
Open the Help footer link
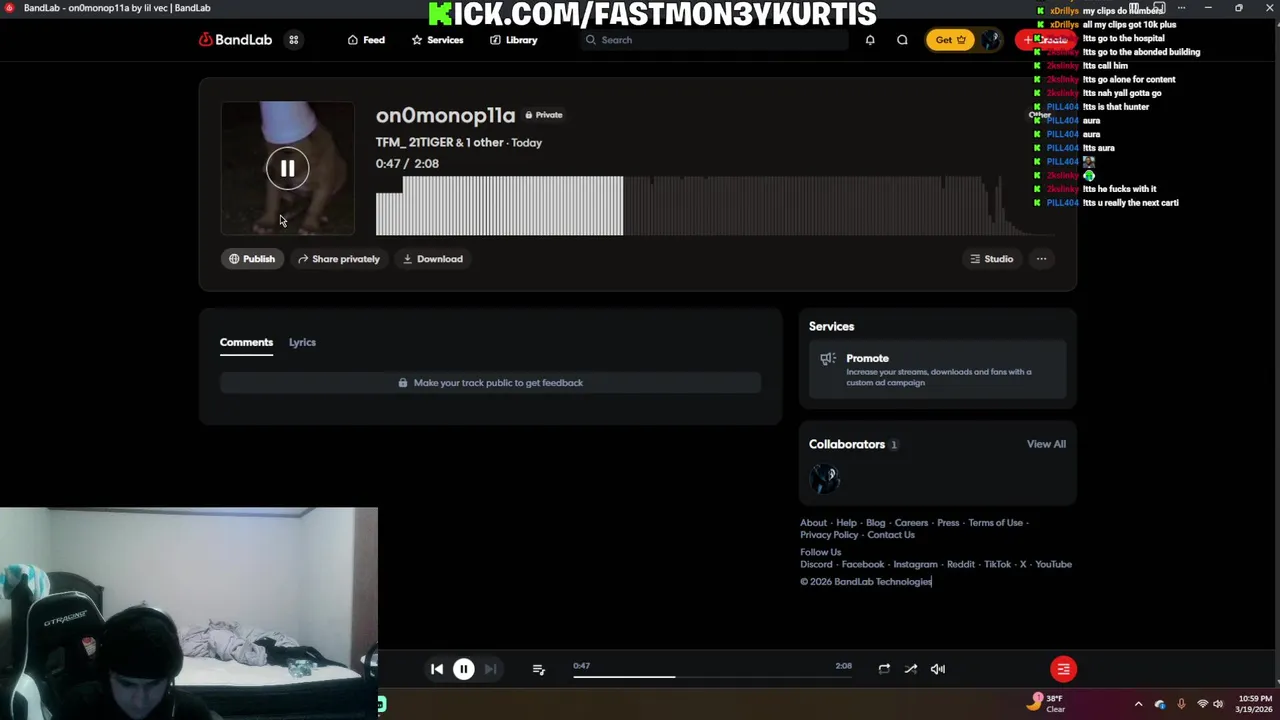click(x=846, y=523)
